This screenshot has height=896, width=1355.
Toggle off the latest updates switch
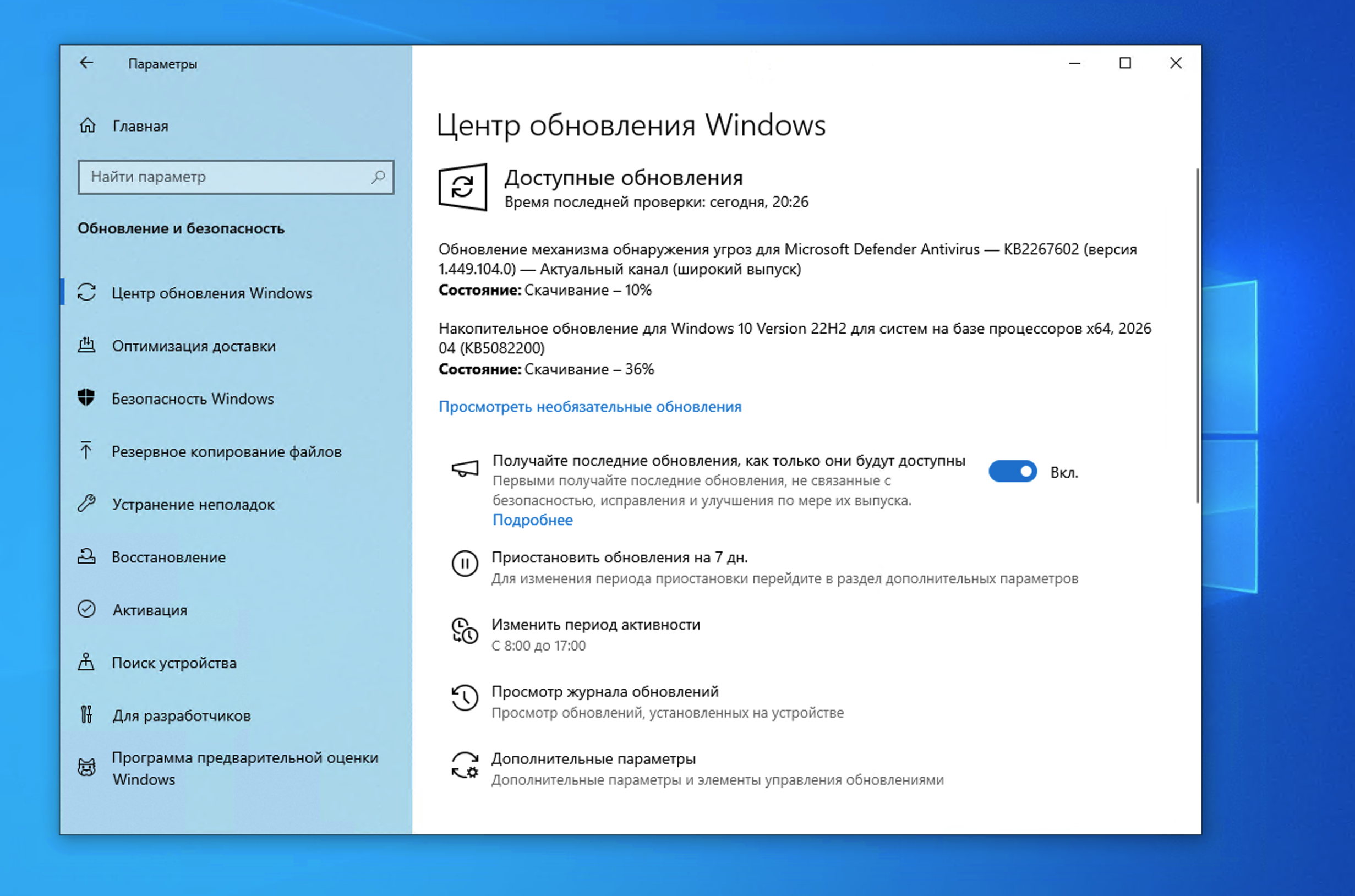(x=1012, y=472)
